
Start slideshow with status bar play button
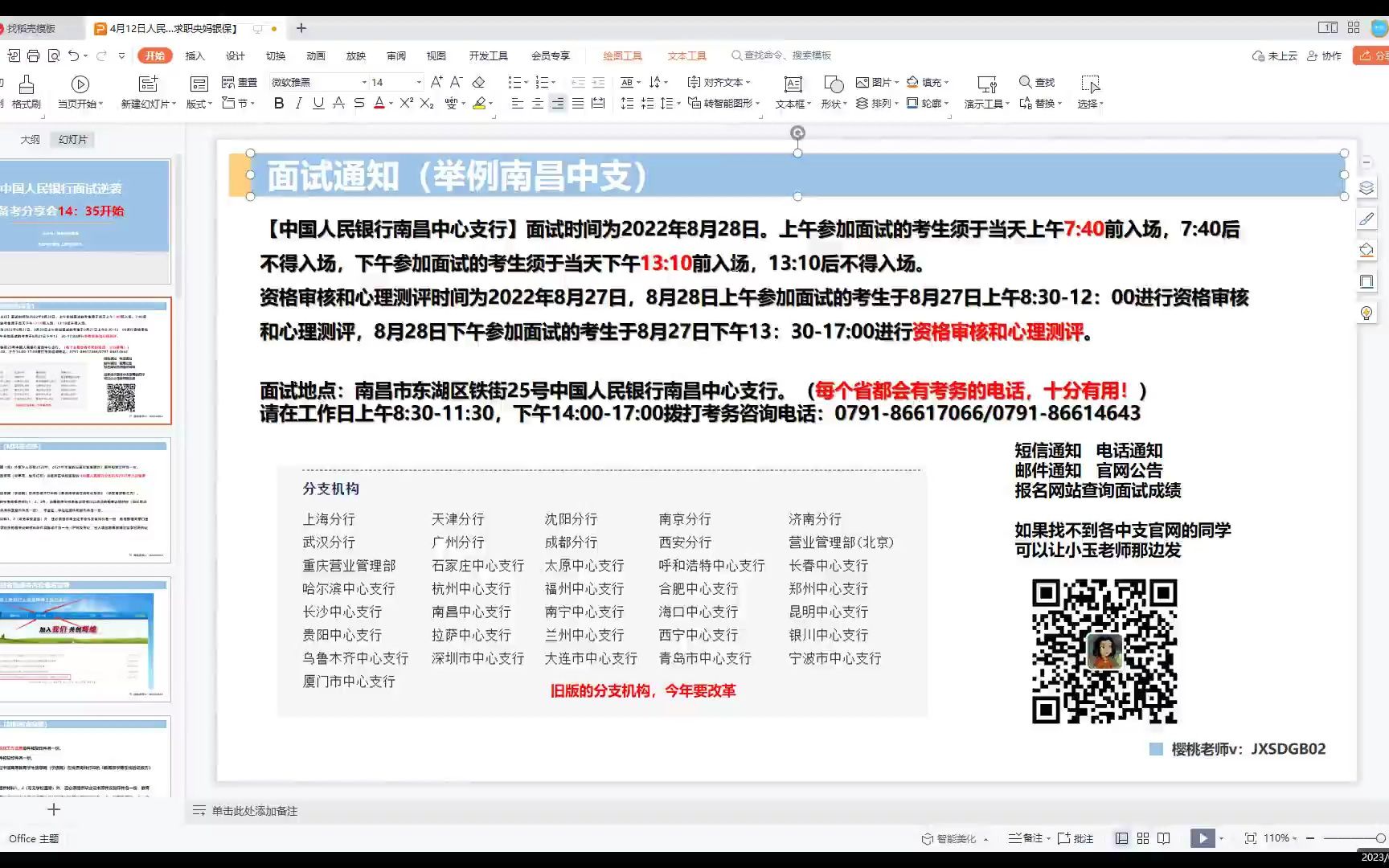pyautogui.click(x=1203, y=838)
